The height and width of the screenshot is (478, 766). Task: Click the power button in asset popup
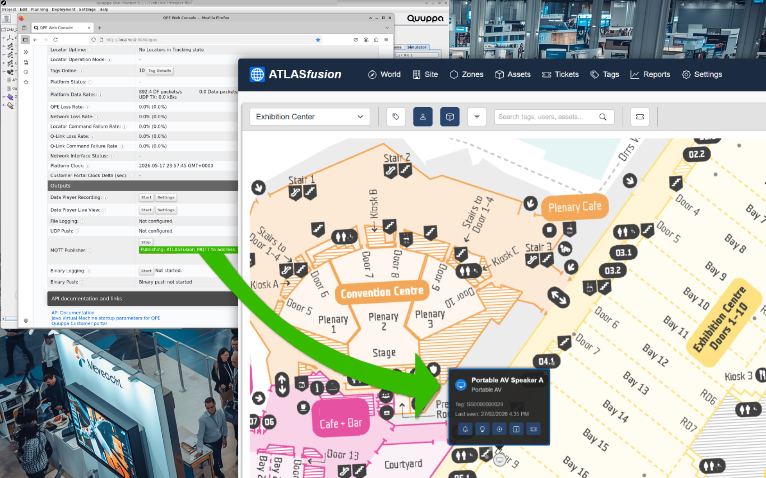[499, 429]
